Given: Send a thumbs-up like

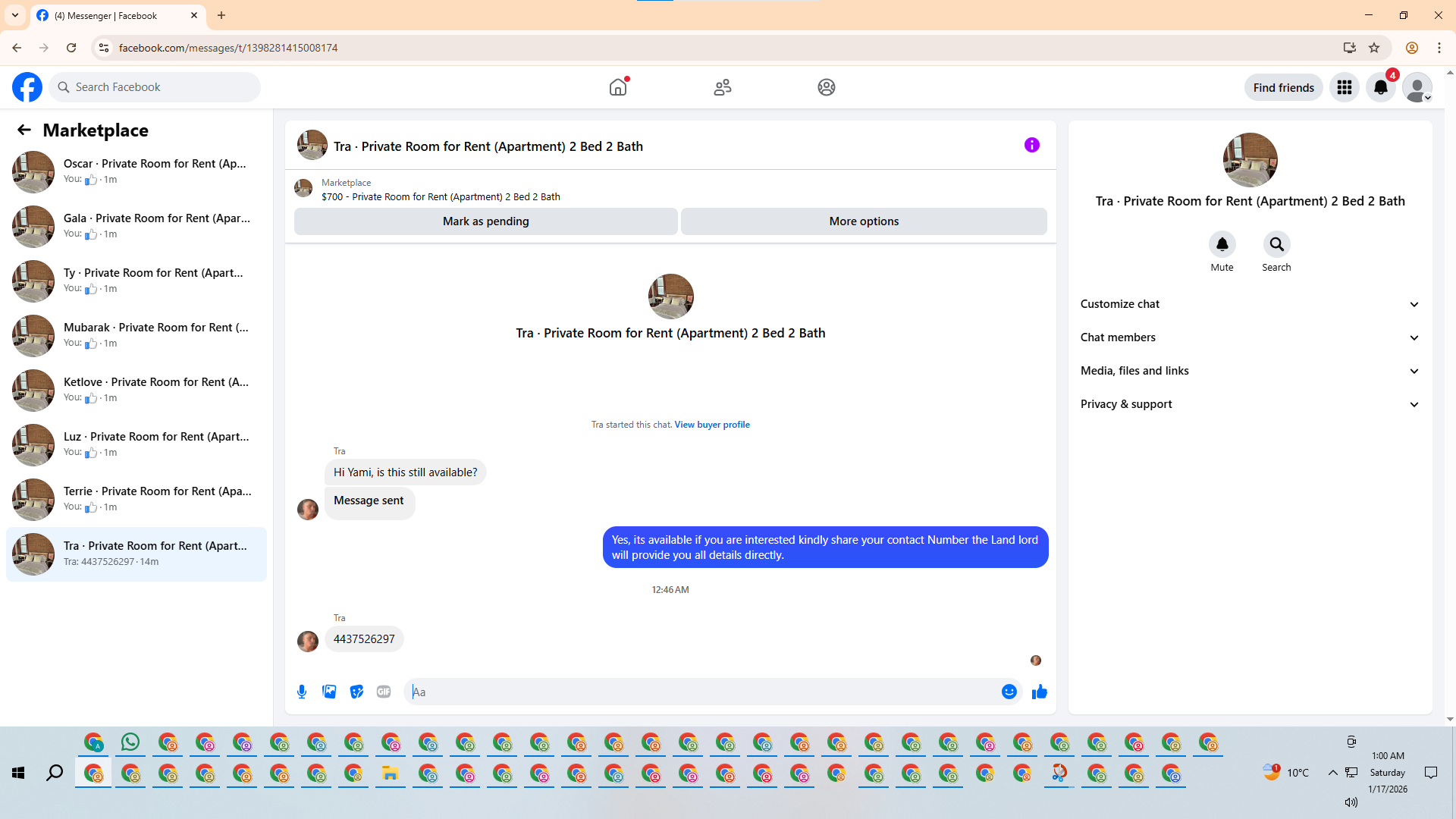Looking at the screenshot, I should tap(1039, 692).
